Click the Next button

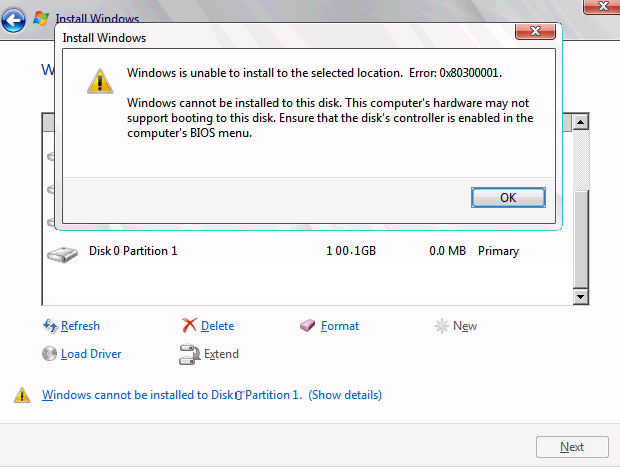572,447
